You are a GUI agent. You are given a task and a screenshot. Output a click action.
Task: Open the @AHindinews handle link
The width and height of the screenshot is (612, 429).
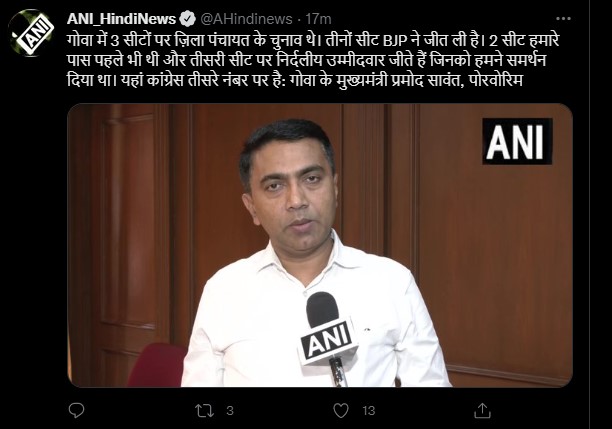point(246,19)
